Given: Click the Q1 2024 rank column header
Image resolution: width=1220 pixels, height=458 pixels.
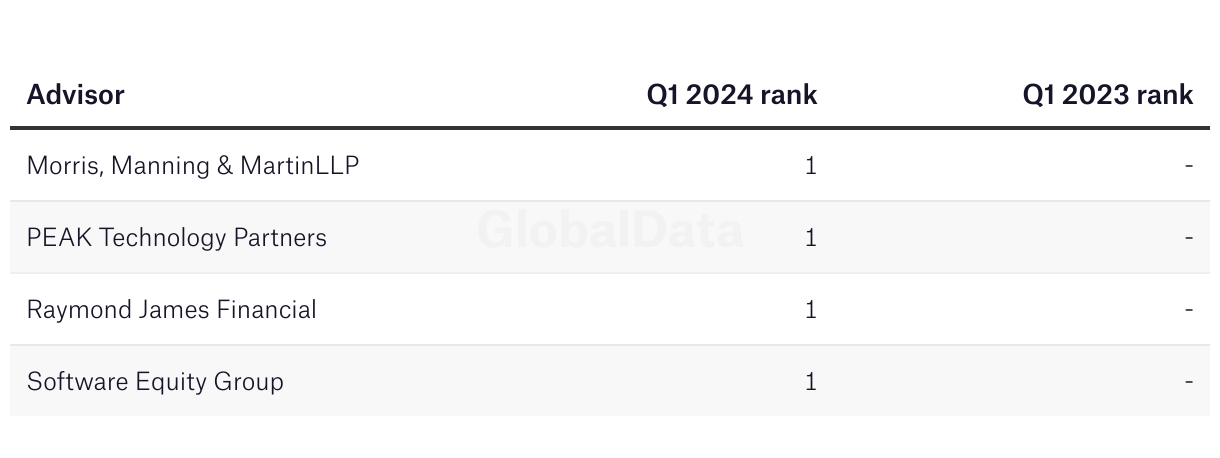Looking at the screenshot, I should [x=732, y=95].
